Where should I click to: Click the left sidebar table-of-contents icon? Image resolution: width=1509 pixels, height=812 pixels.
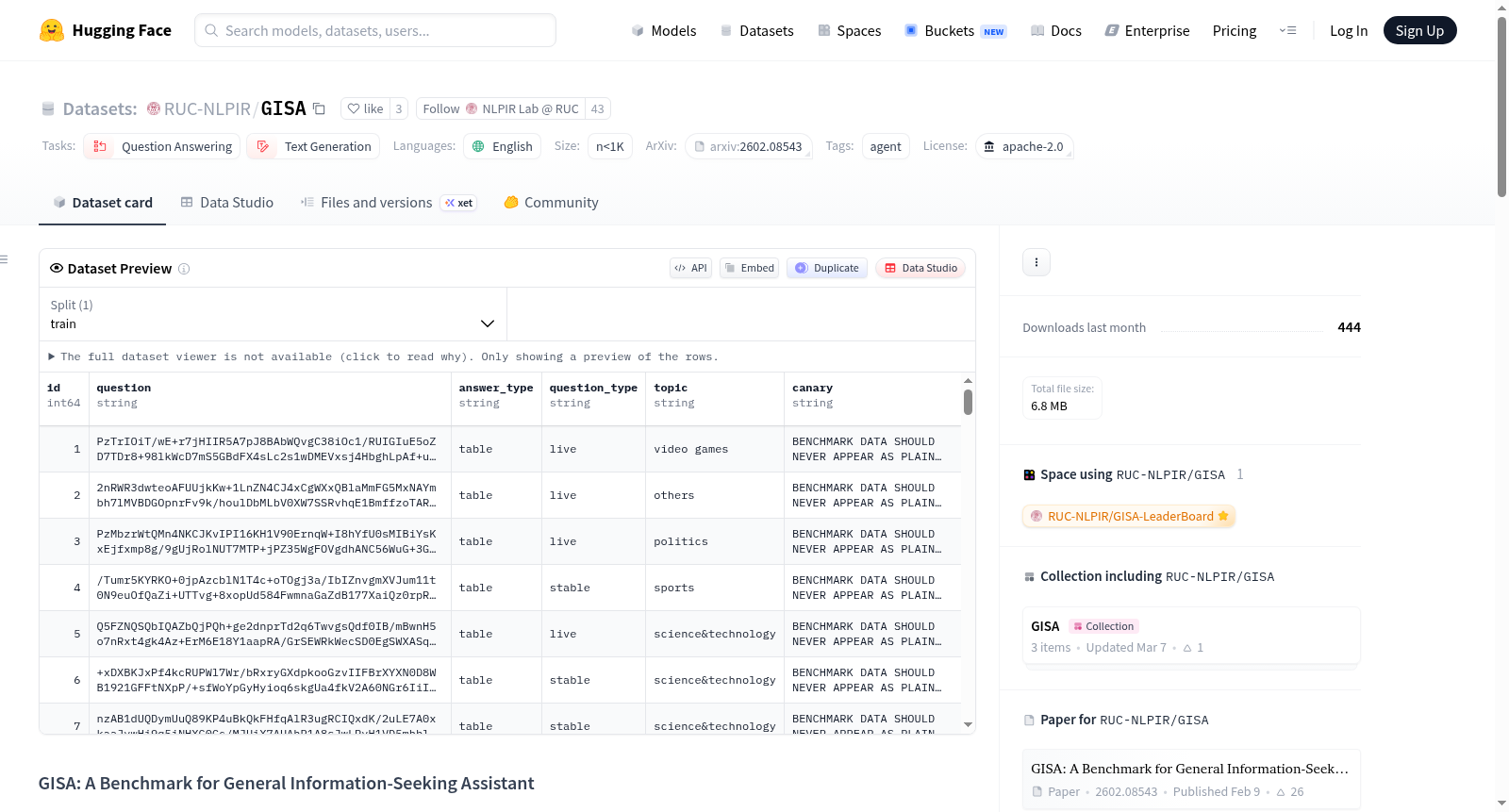(5, 259)
